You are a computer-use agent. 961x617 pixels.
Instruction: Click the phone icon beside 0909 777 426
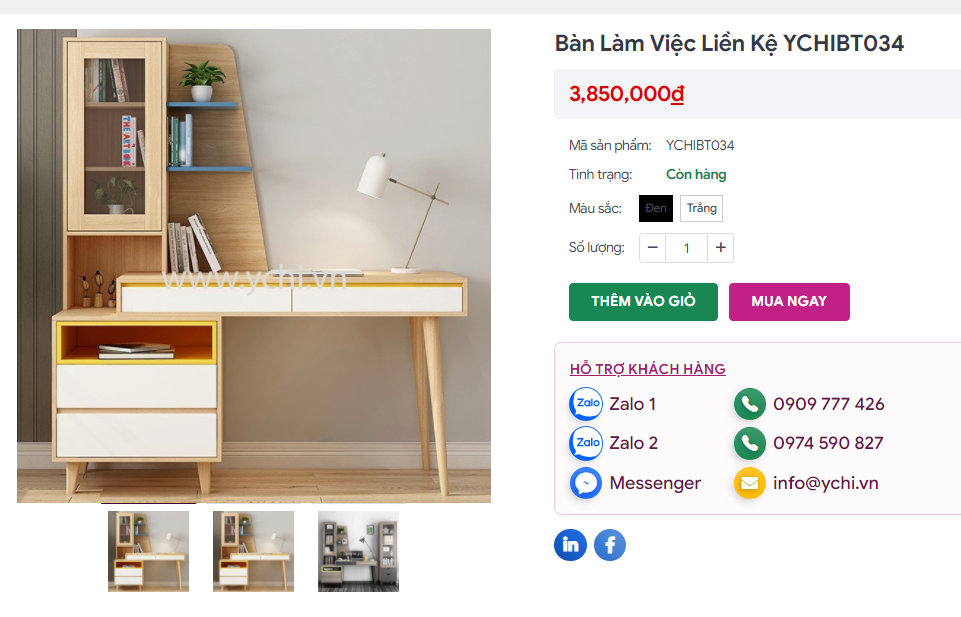[750, 404]
